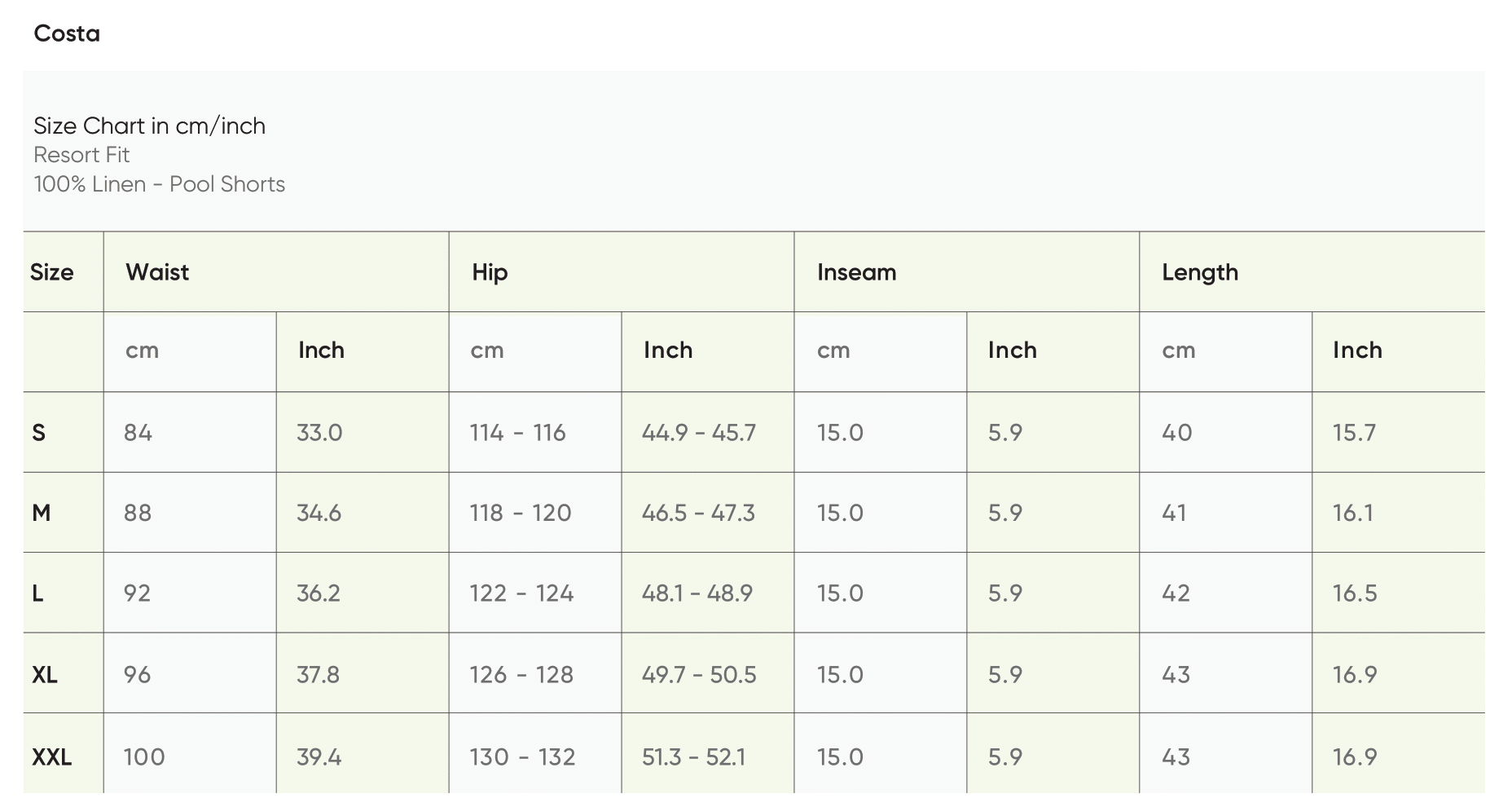Click the Costa product title
Viewport: 1512px width, 807px height.
(67, 33)
